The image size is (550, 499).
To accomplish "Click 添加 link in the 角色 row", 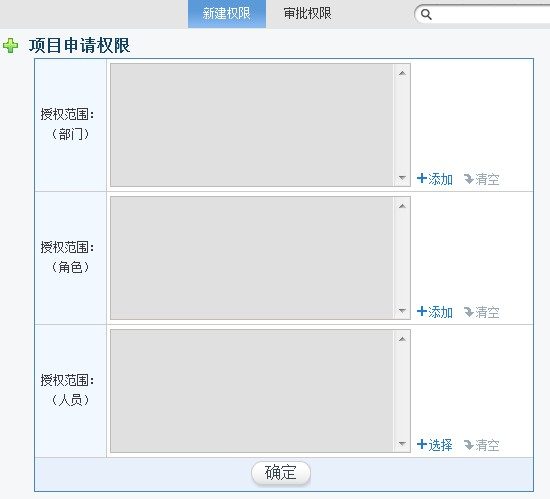I will click(435, 312).
